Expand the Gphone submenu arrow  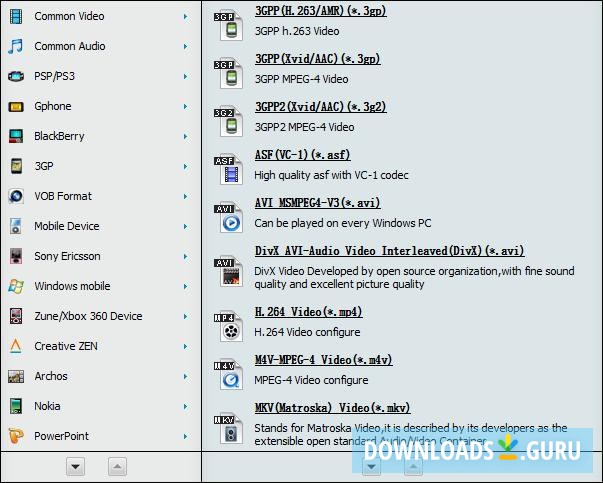point(185,107)
